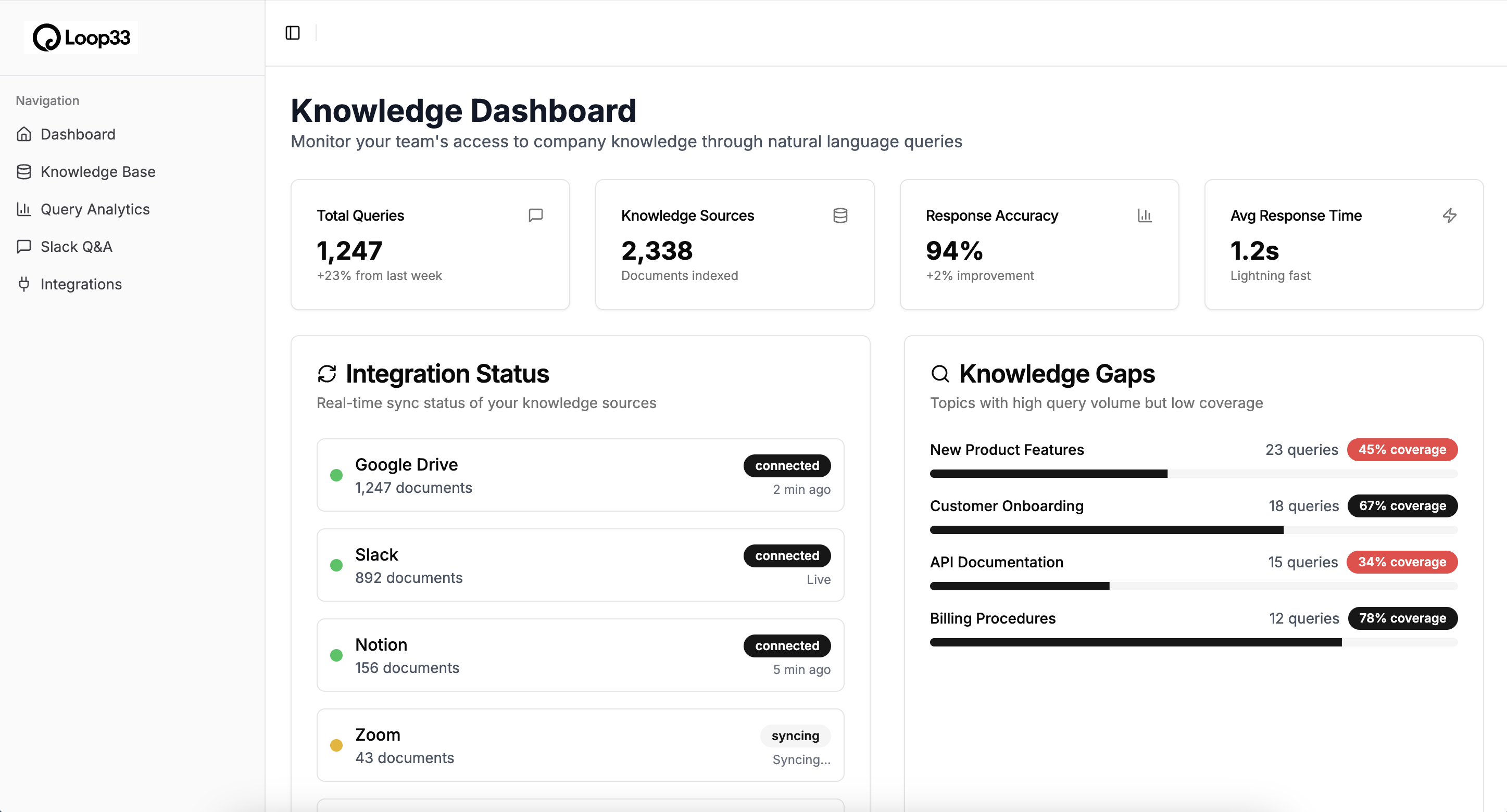Click the Avg Response Time lightning icon
Image resolution: width=1507 pixels, height=812 pixels.
tap(1449, 215)
